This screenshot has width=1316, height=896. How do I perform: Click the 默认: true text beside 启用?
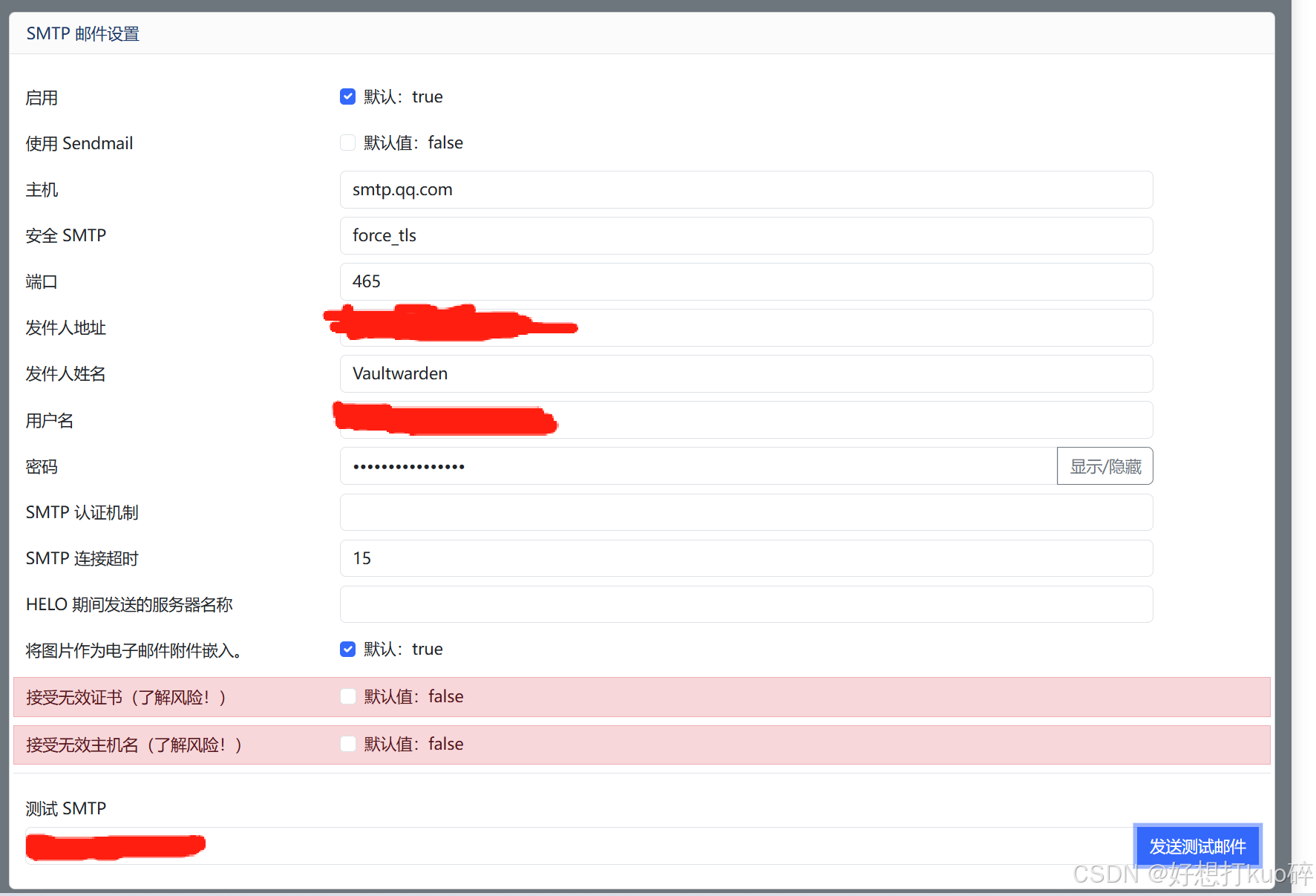[x=403, y=97]
